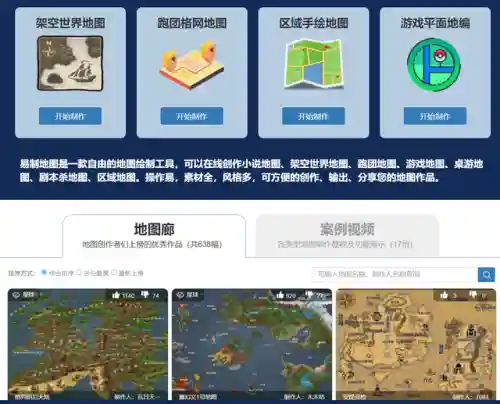
Task: Open the 区域手绘地图 card title
Action: point(314,23)
